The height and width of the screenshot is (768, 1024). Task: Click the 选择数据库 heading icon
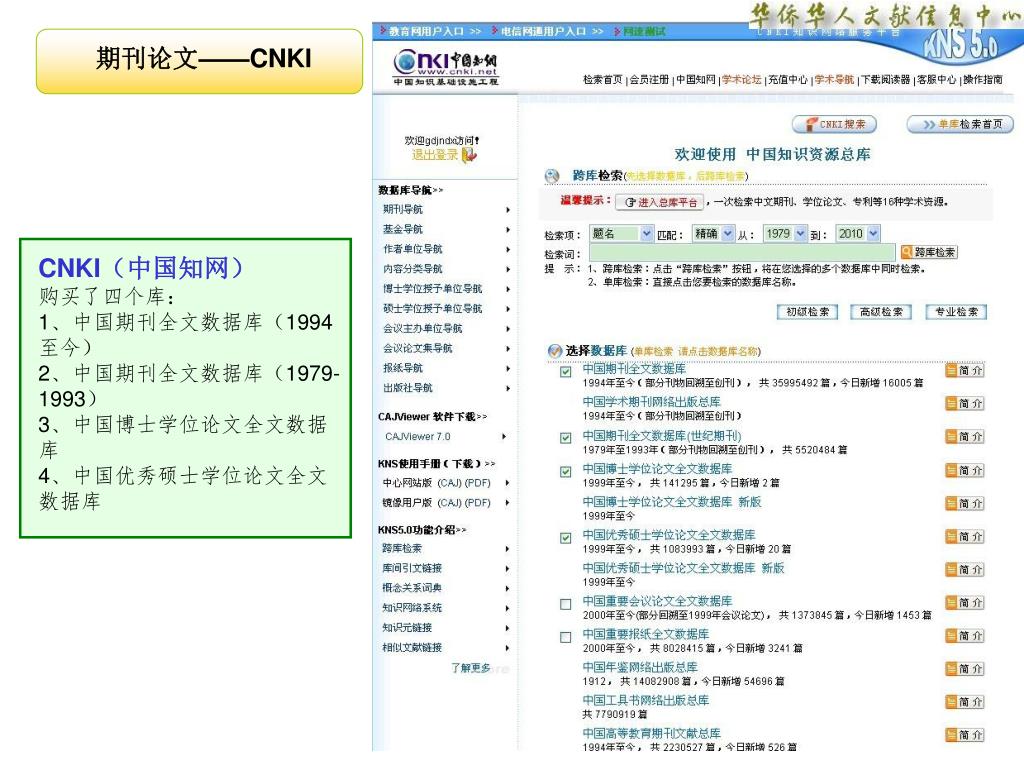click(x=555, y=351)
